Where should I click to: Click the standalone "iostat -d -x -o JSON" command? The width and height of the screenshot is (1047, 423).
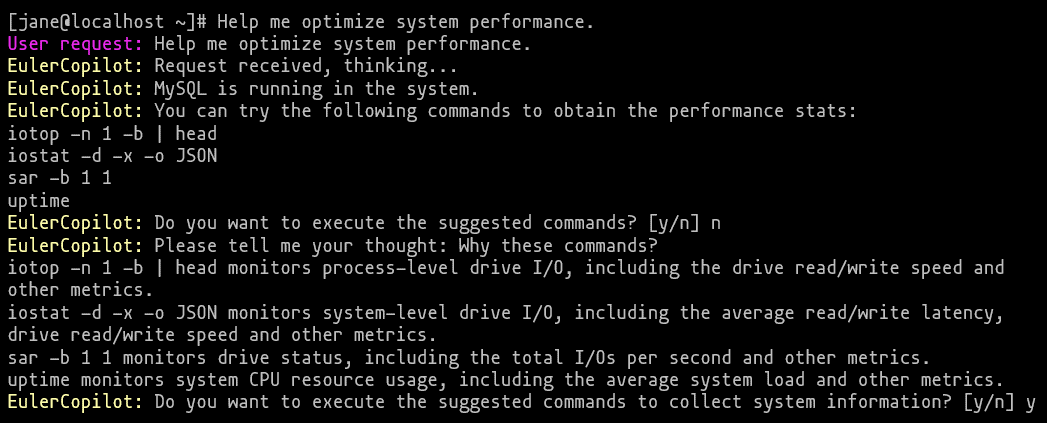point(111,155)
